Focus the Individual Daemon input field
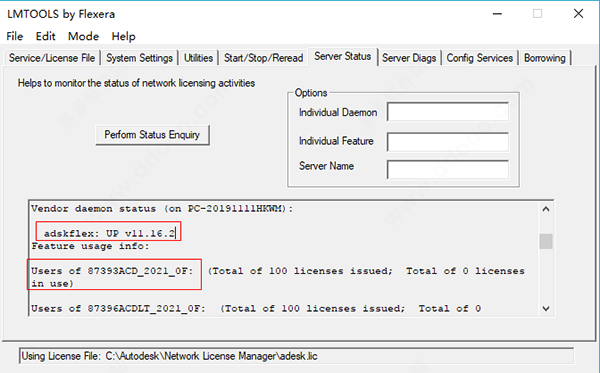The width and height of the screenshot is (600, 373). (x=448, y=112)
